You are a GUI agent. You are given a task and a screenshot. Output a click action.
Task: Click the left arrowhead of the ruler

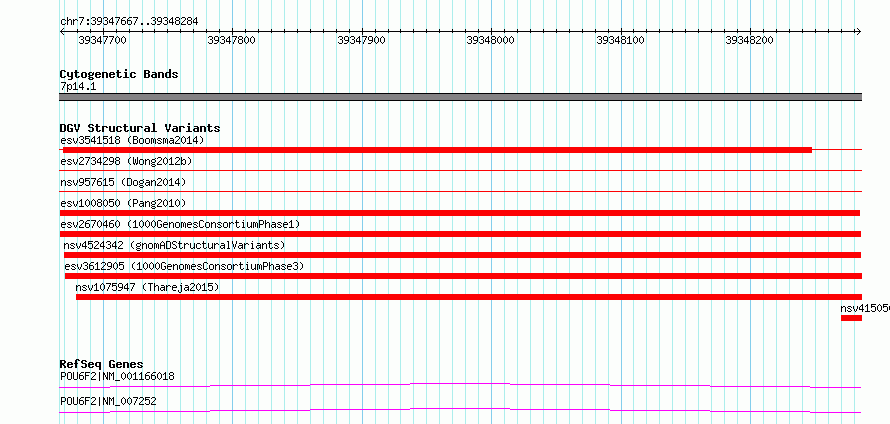(62, 32)
